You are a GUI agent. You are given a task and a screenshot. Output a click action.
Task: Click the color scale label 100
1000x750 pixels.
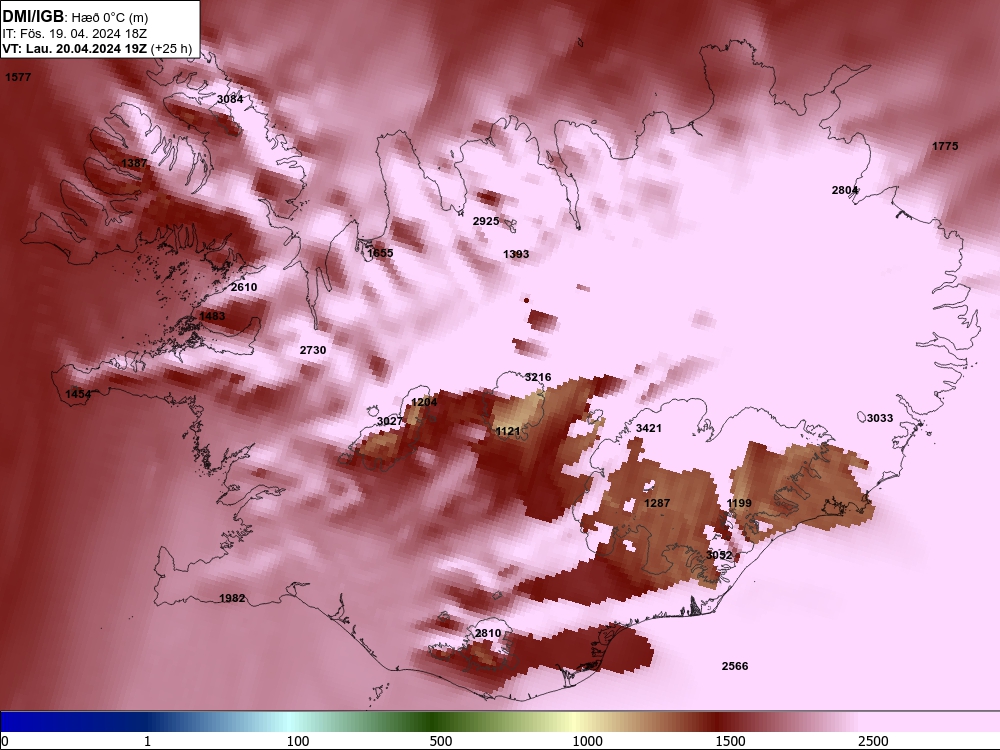tap(298, 741)
